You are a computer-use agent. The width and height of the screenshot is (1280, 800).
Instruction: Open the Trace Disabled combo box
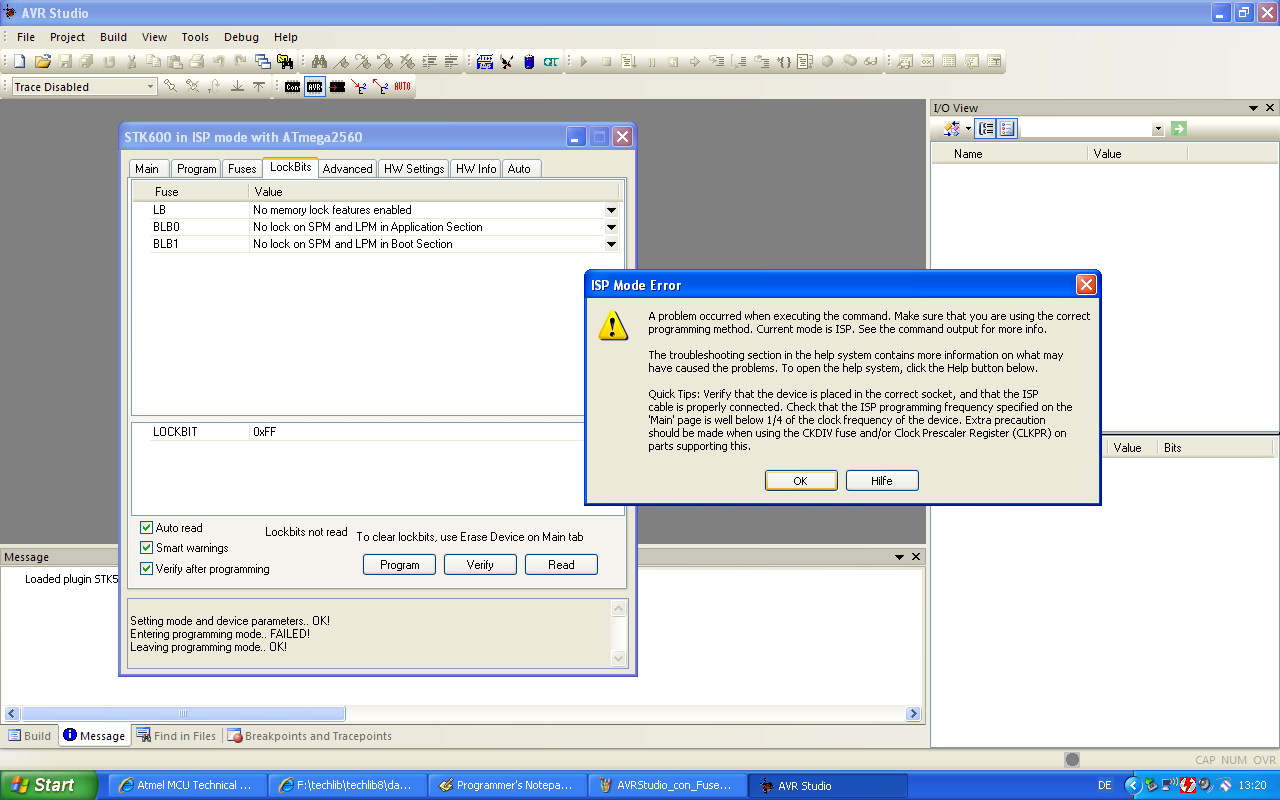coord(84,87)
